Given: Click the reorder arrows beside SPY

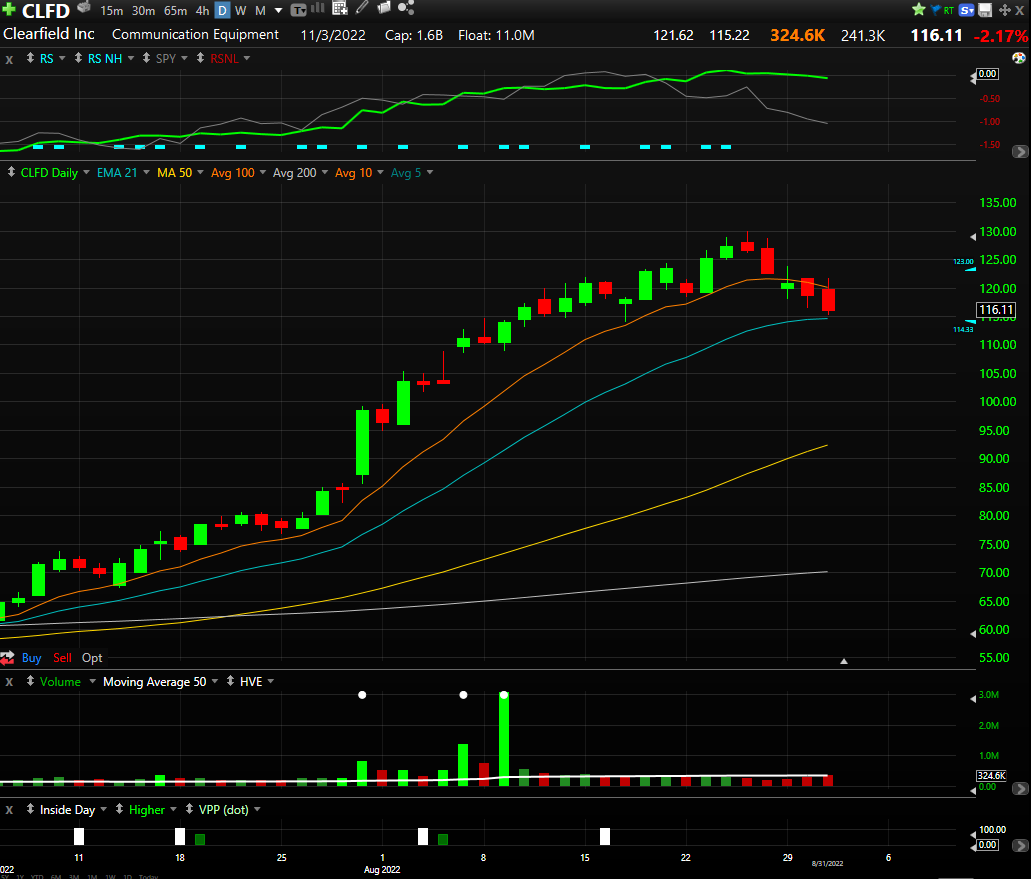Looking at the screenshot, I should [x=146, y=58].
